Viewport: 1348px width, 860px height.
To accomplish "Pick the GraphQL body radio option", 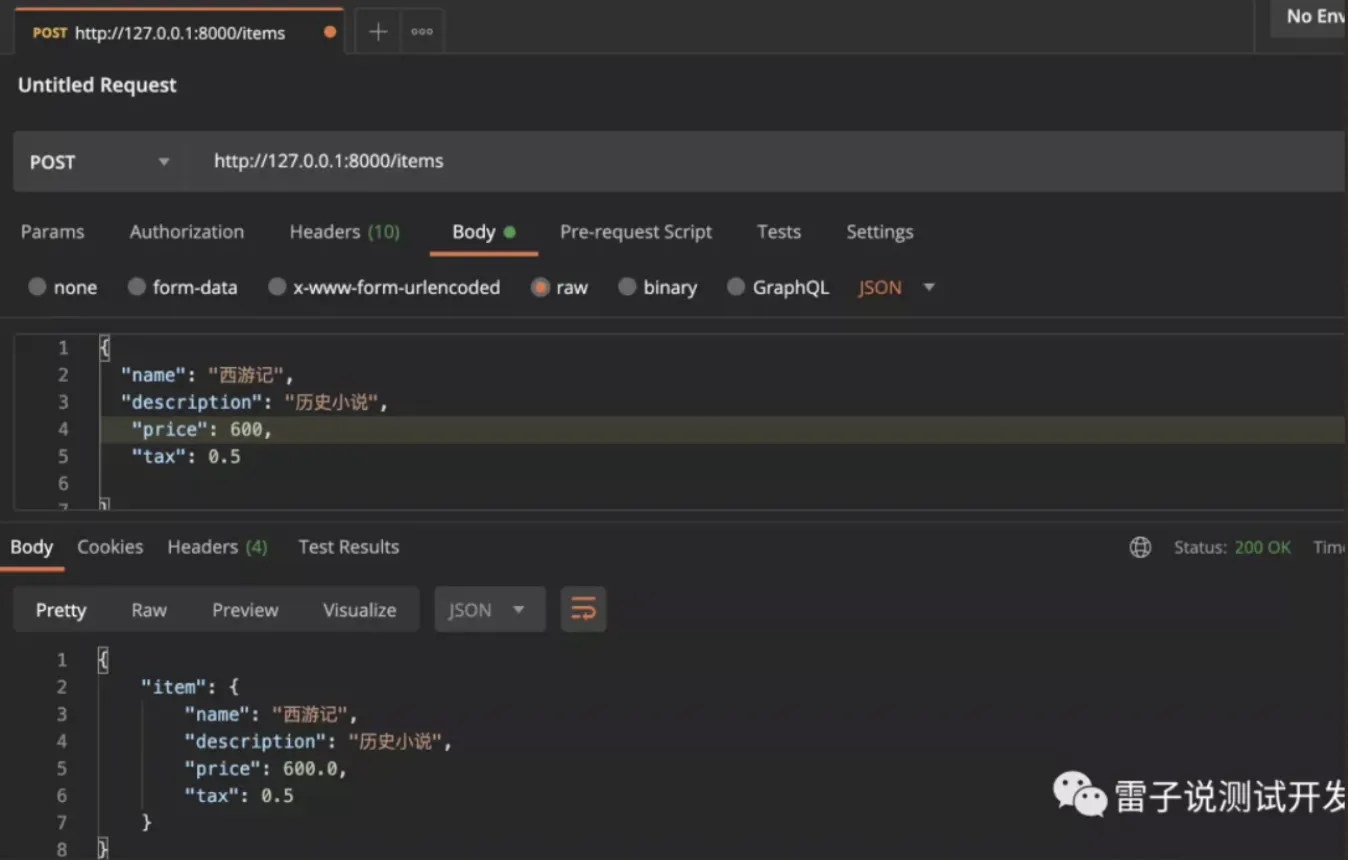I will [736, 287].
